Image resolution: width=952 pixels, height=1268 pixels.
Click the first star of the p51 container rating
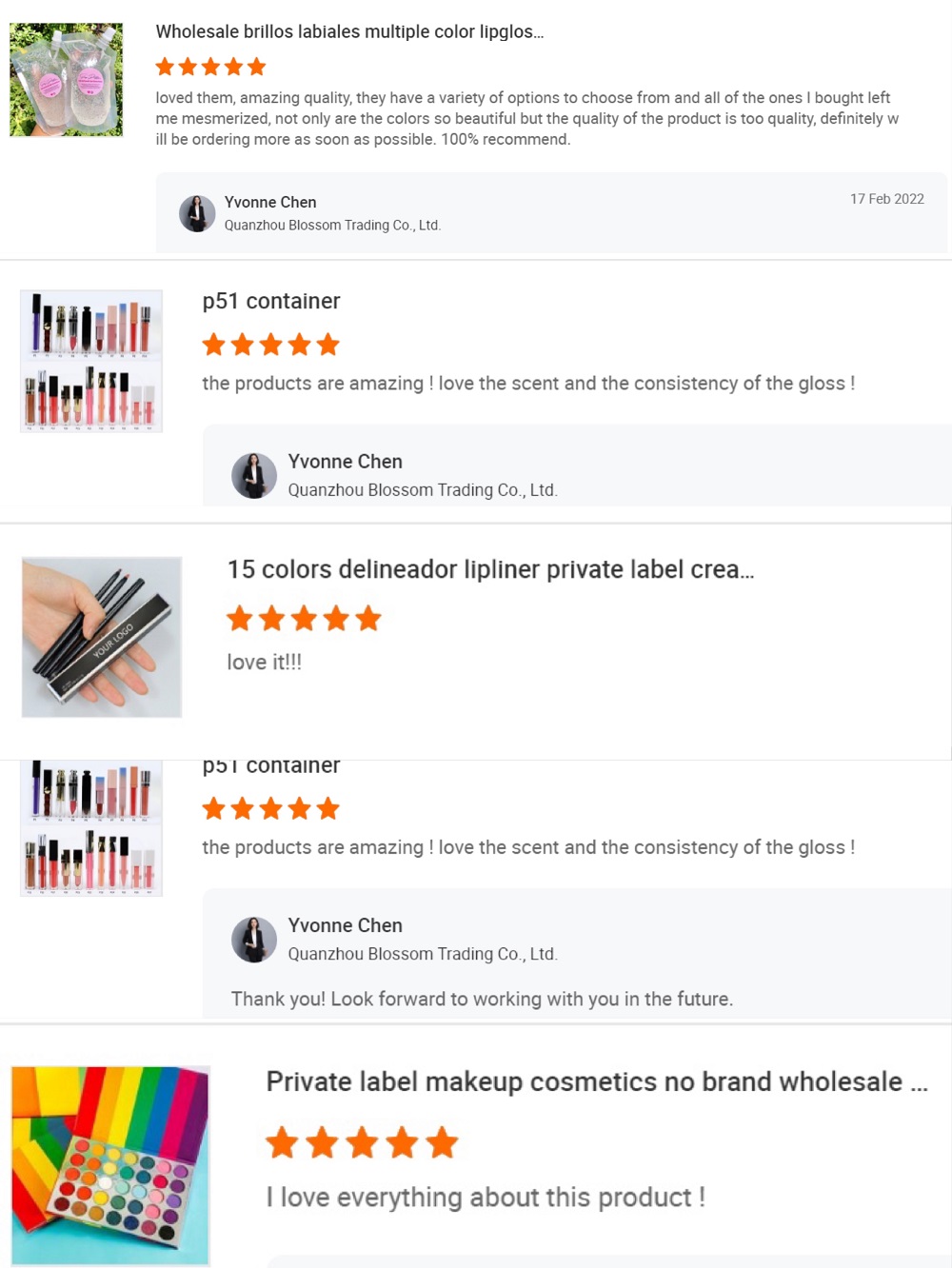coord(213,345)
